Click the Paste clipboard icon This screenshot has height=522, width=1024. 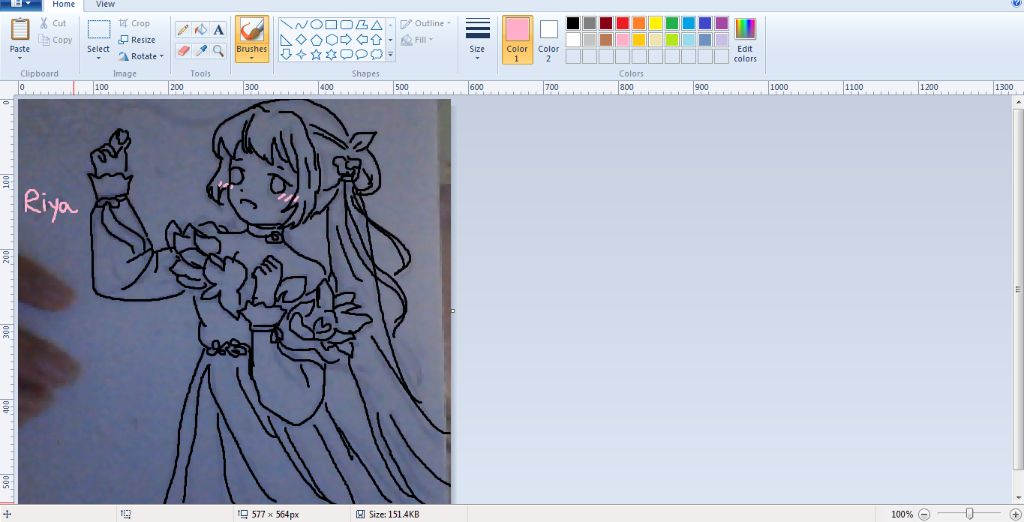pos(20,29)
